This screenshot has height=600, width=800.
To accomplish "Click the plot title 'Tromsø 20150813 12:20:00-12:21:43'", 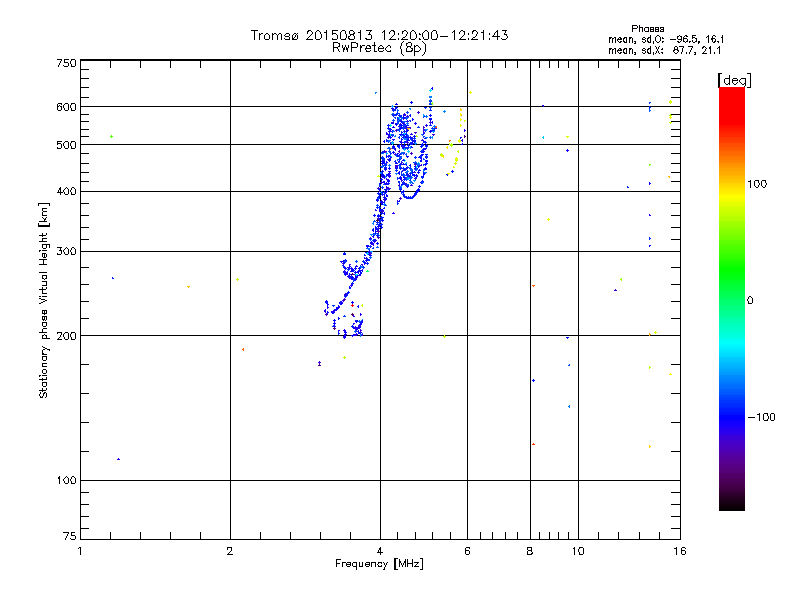I will tap(379, 35).
